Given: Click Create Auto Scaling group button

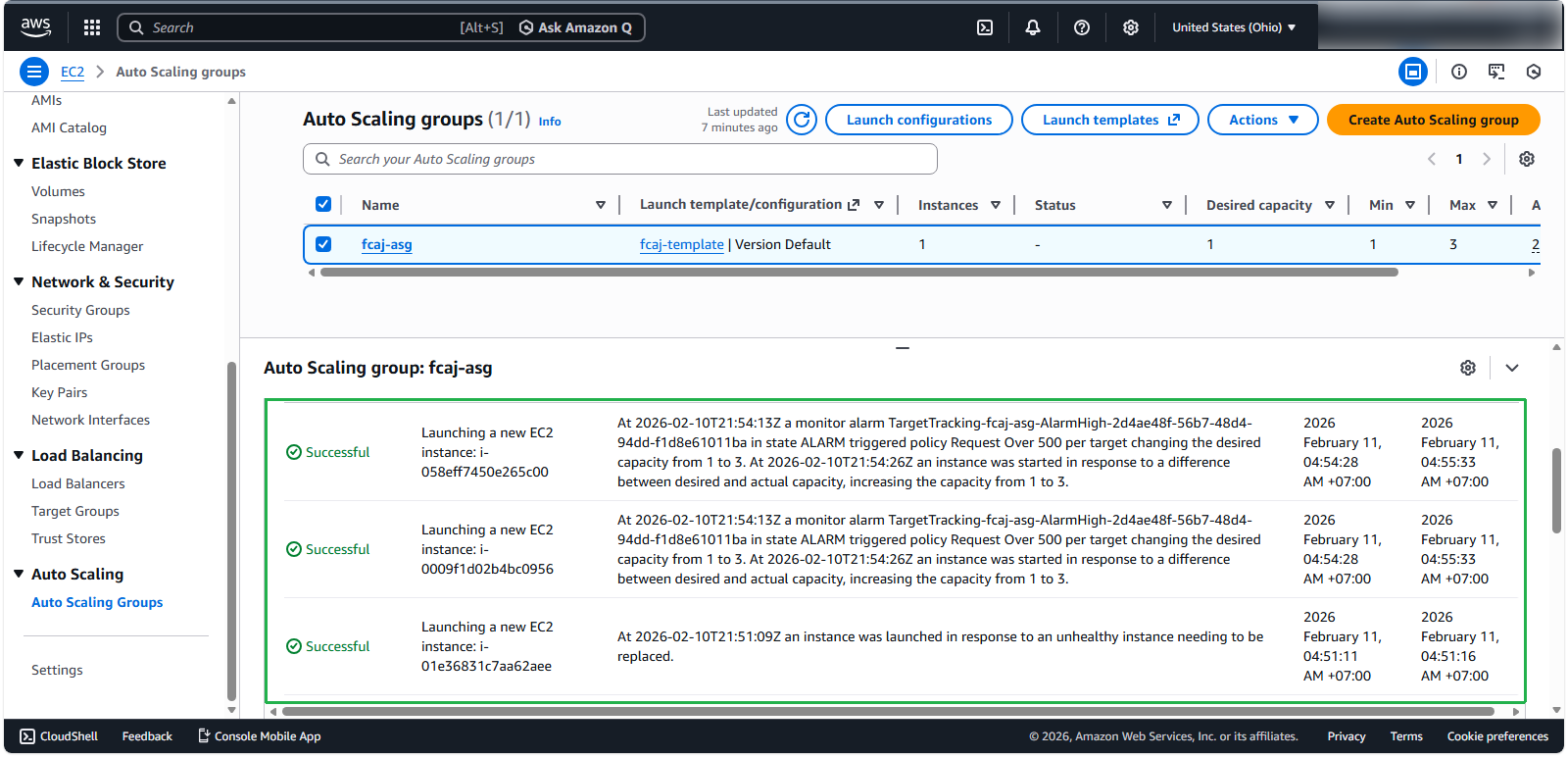Looking at the screenshot, I should click(x=1434, y=120).
